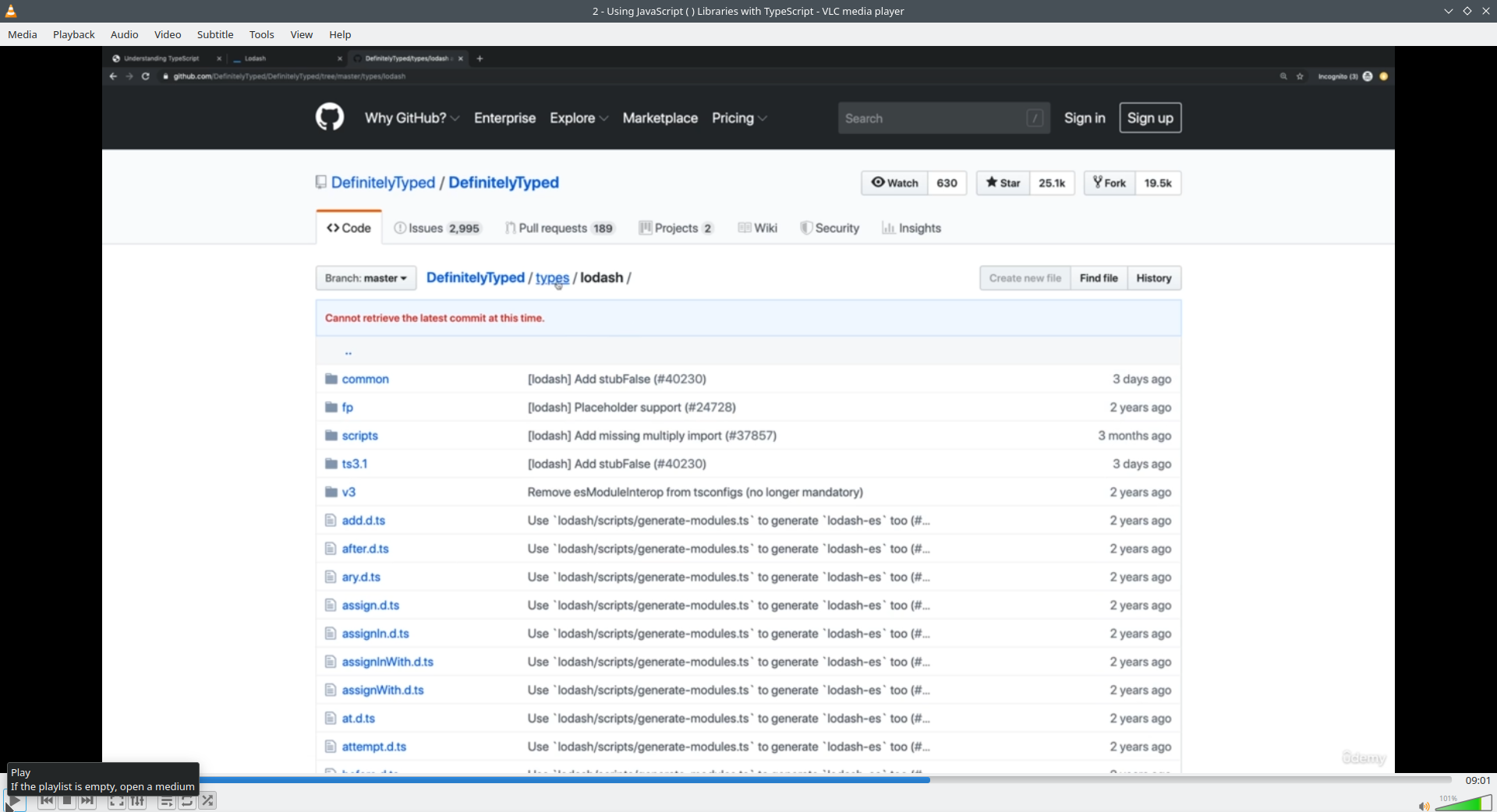1497x812 pixels.
Task: Click the bookmark star in the address bar
Action: click(1300, 76)
